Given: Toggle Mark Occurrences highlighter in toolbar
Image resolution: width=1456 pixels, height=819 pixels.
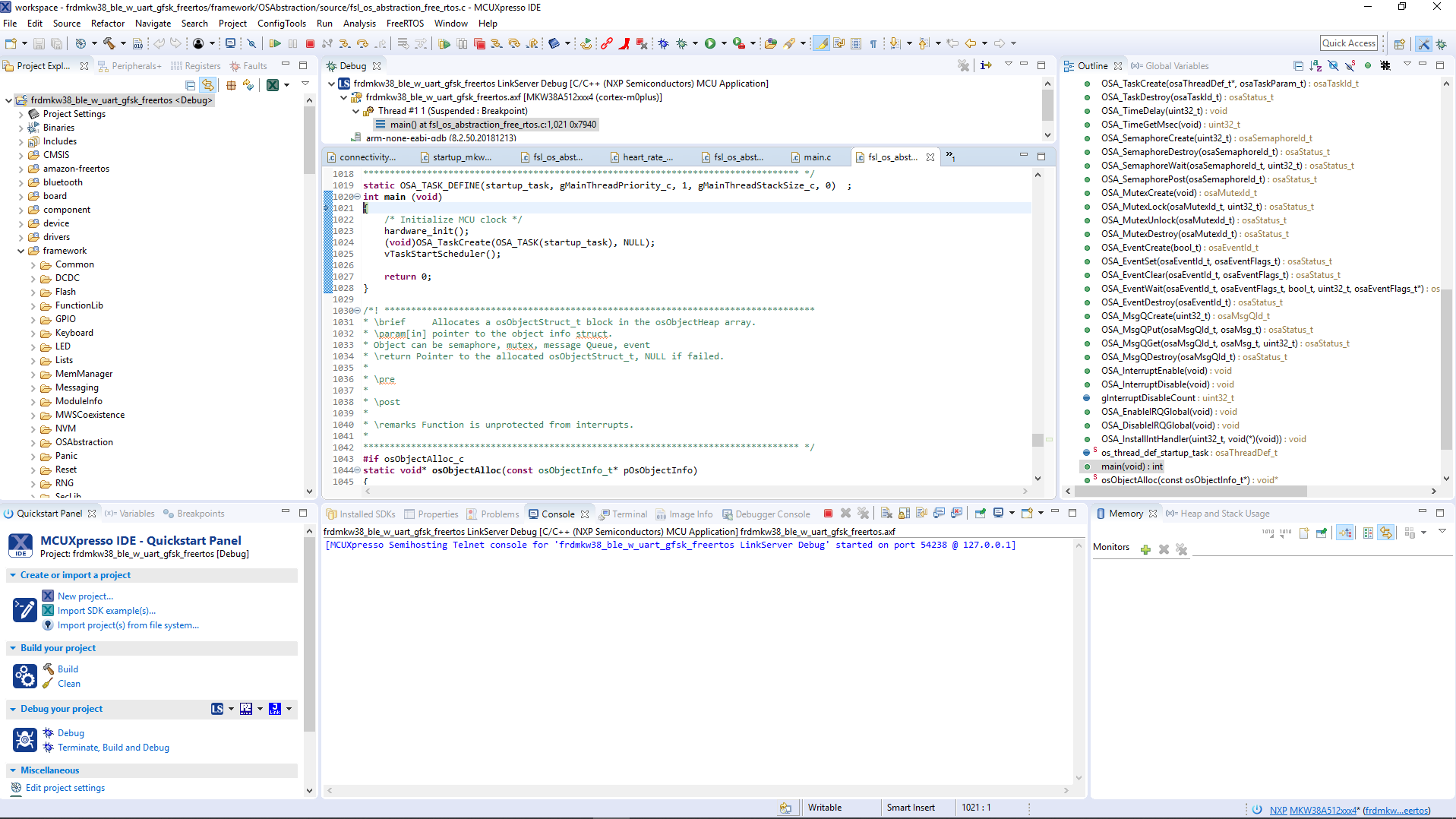Looking at the screenshot, I should coord(821,44).
